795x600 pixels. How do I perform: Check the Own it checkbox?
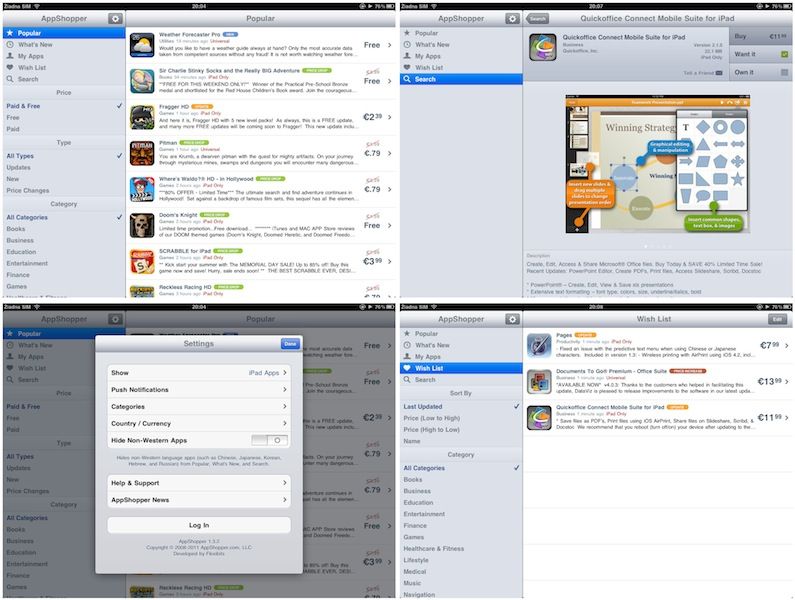pos(784,73)
